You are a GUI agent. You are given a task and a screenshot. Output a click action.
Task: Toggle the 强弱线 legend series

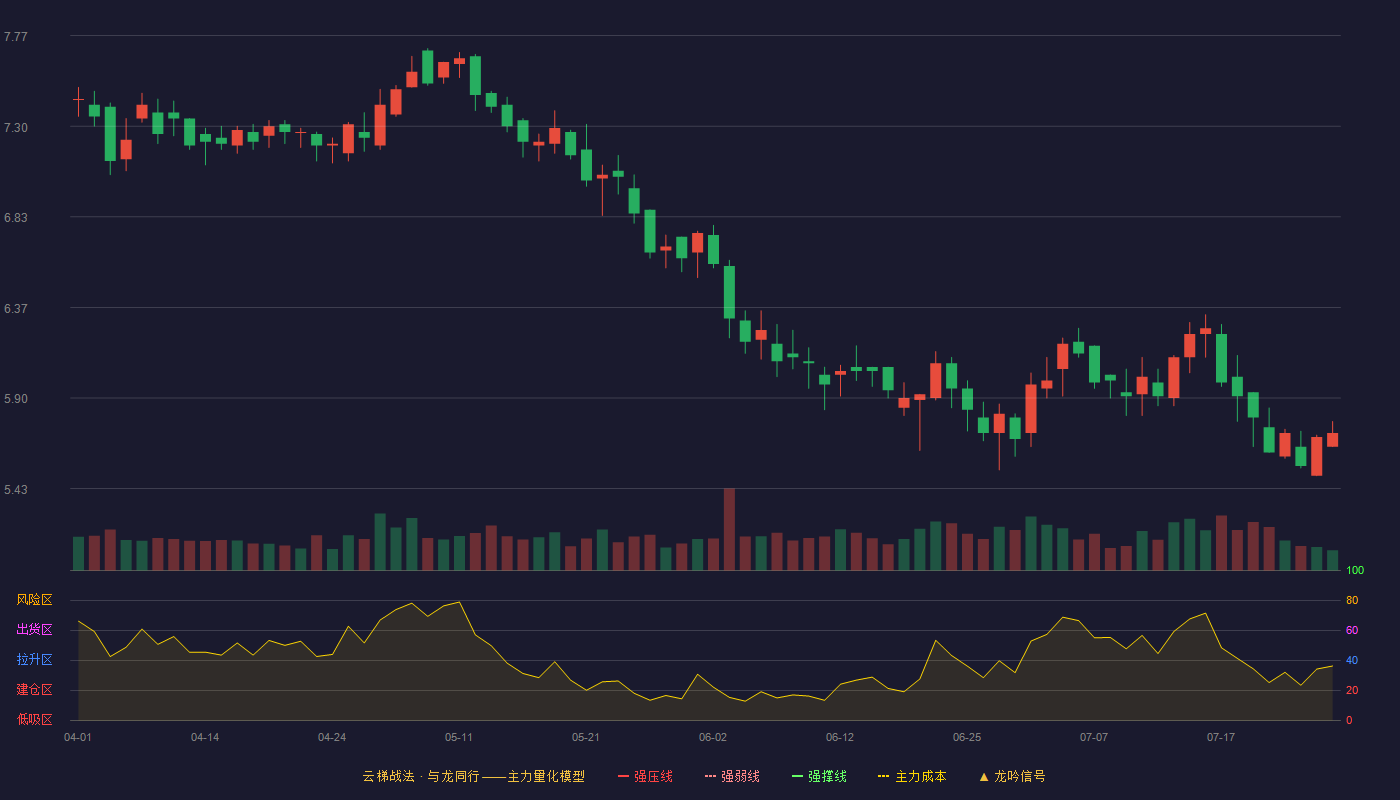click(x=732, y=776)
